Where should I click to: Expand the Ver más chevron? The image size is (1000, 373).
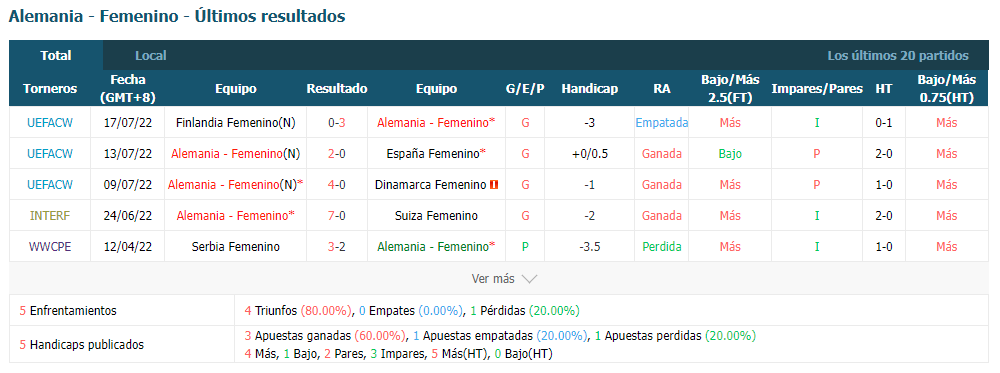point(529,279)
